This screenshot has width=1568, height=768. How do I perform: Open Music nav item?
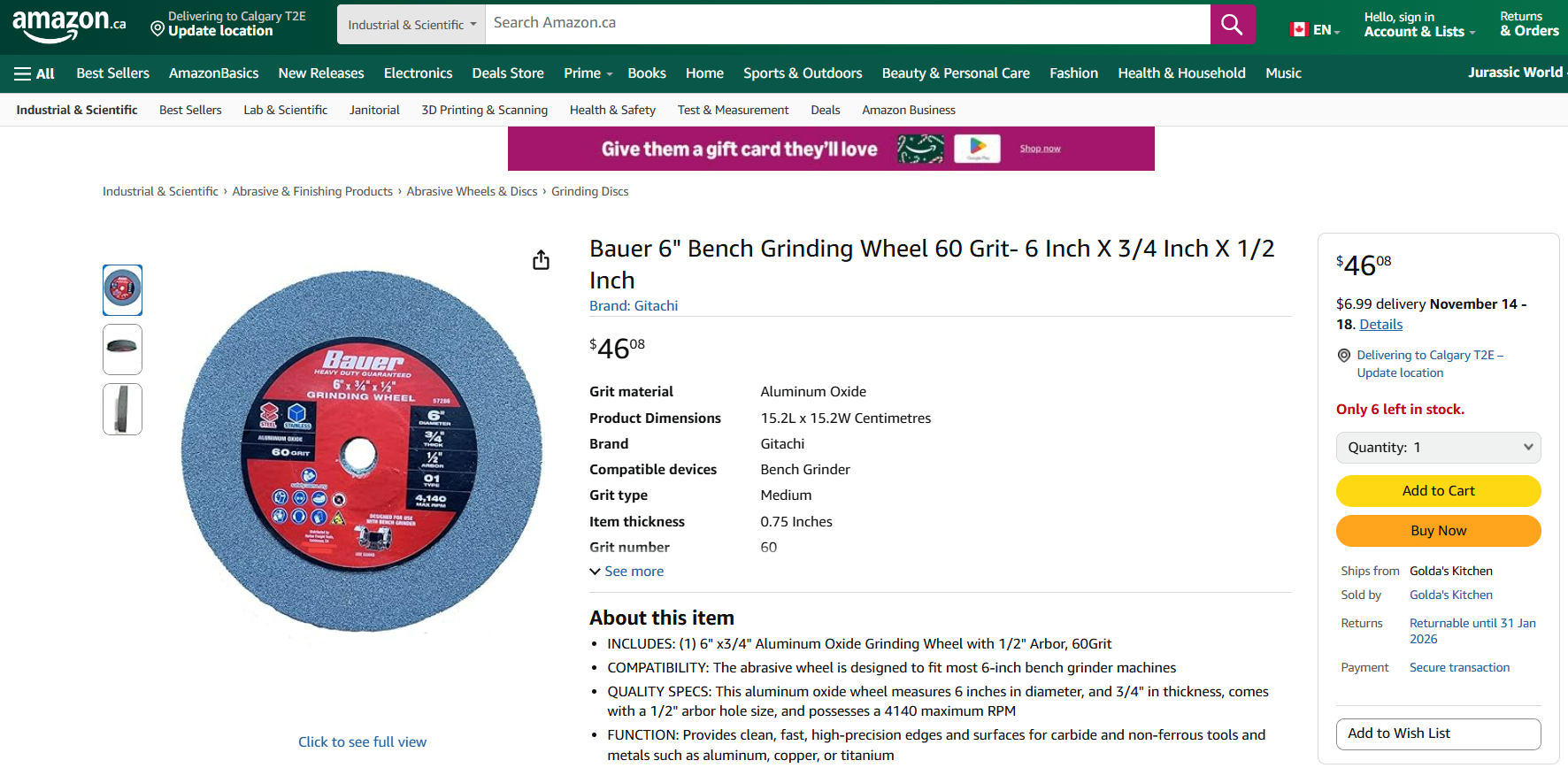[x=1283, y=73]
